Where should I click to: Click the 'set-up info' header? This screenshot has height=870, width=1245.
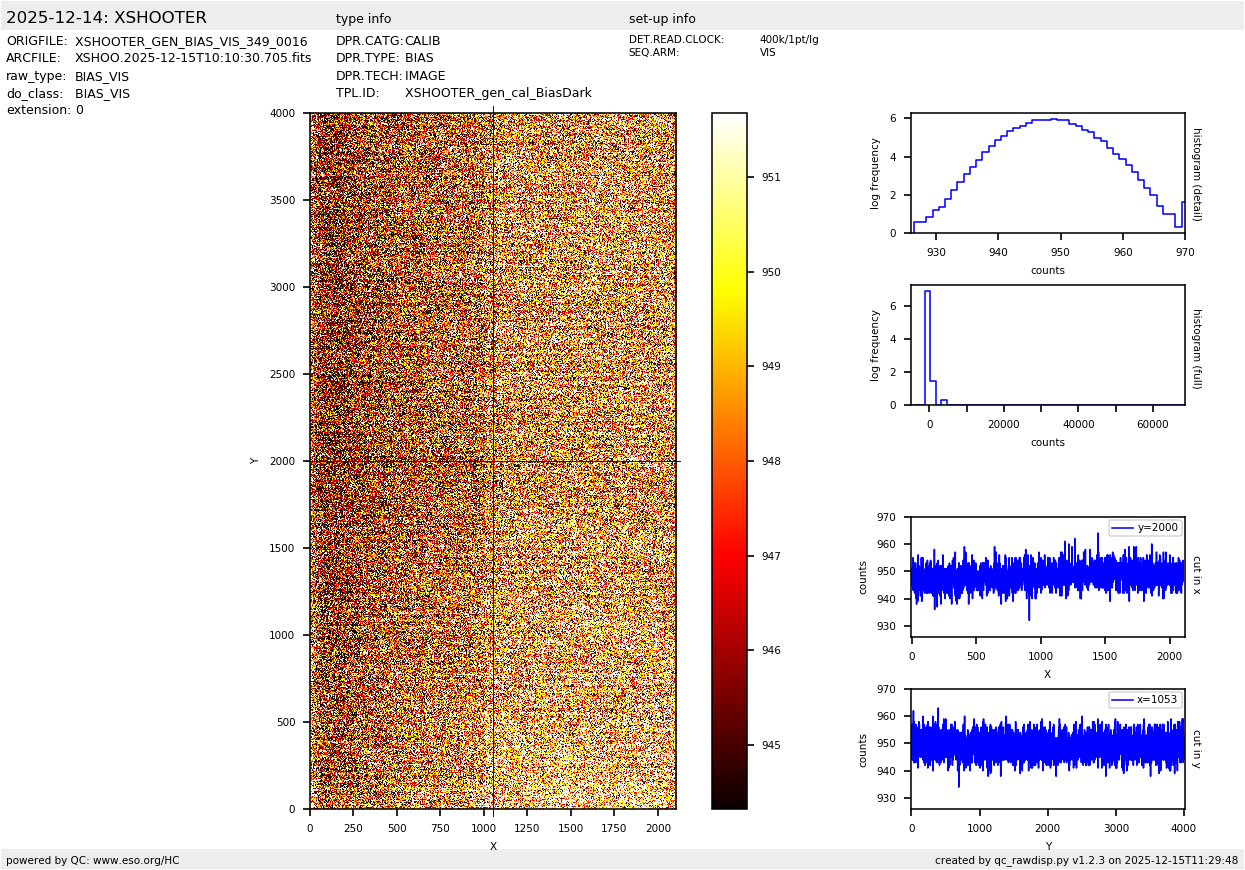coord(662,19)
